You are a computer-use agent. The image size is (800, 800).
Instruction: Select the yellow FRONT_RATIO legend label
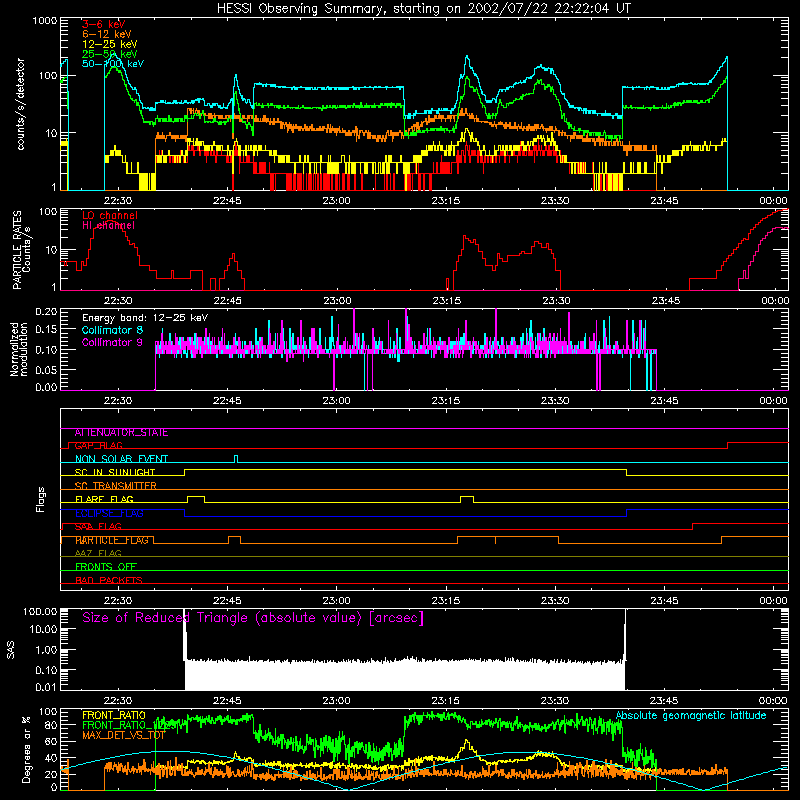pyautogui.click(x=114, y=715)
